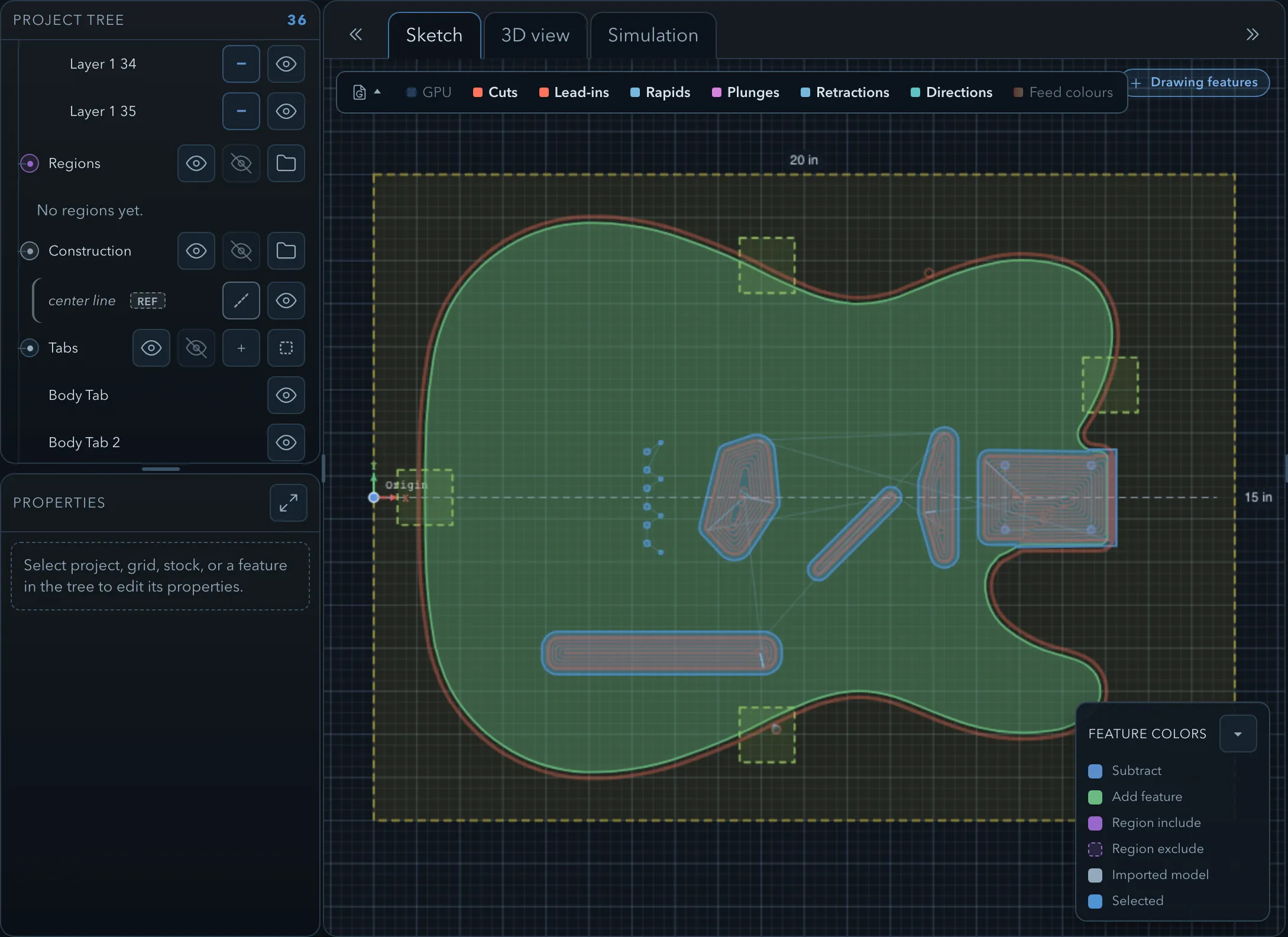Open the 3D view tab
Screen dimensions: 1288x937
[x=535, y=35]
